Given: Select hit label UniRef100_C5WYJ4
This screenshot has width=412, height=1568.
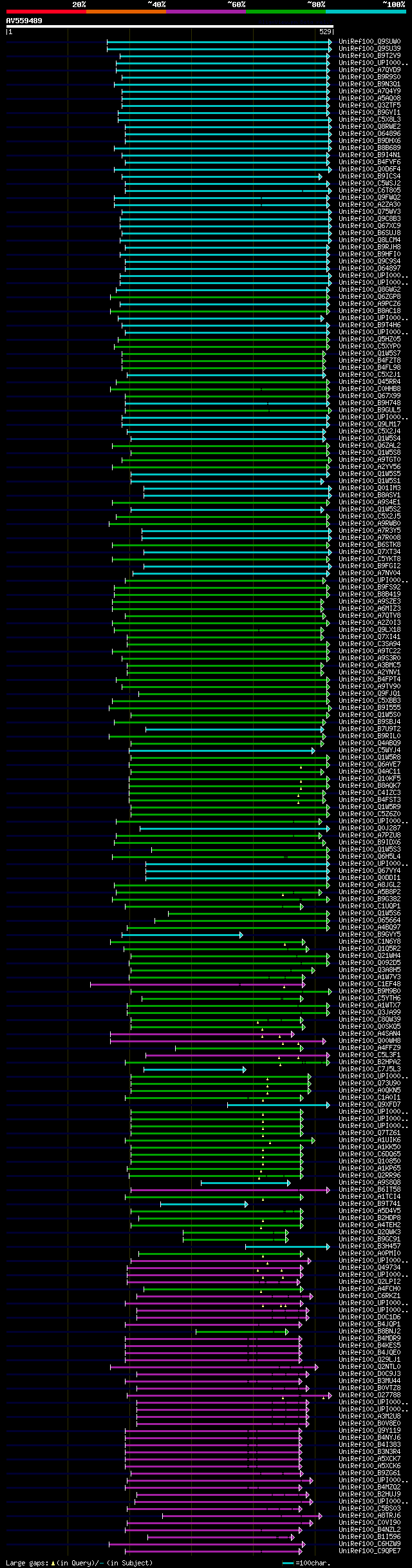Looking at the screenshot, I should coord(370,751).
